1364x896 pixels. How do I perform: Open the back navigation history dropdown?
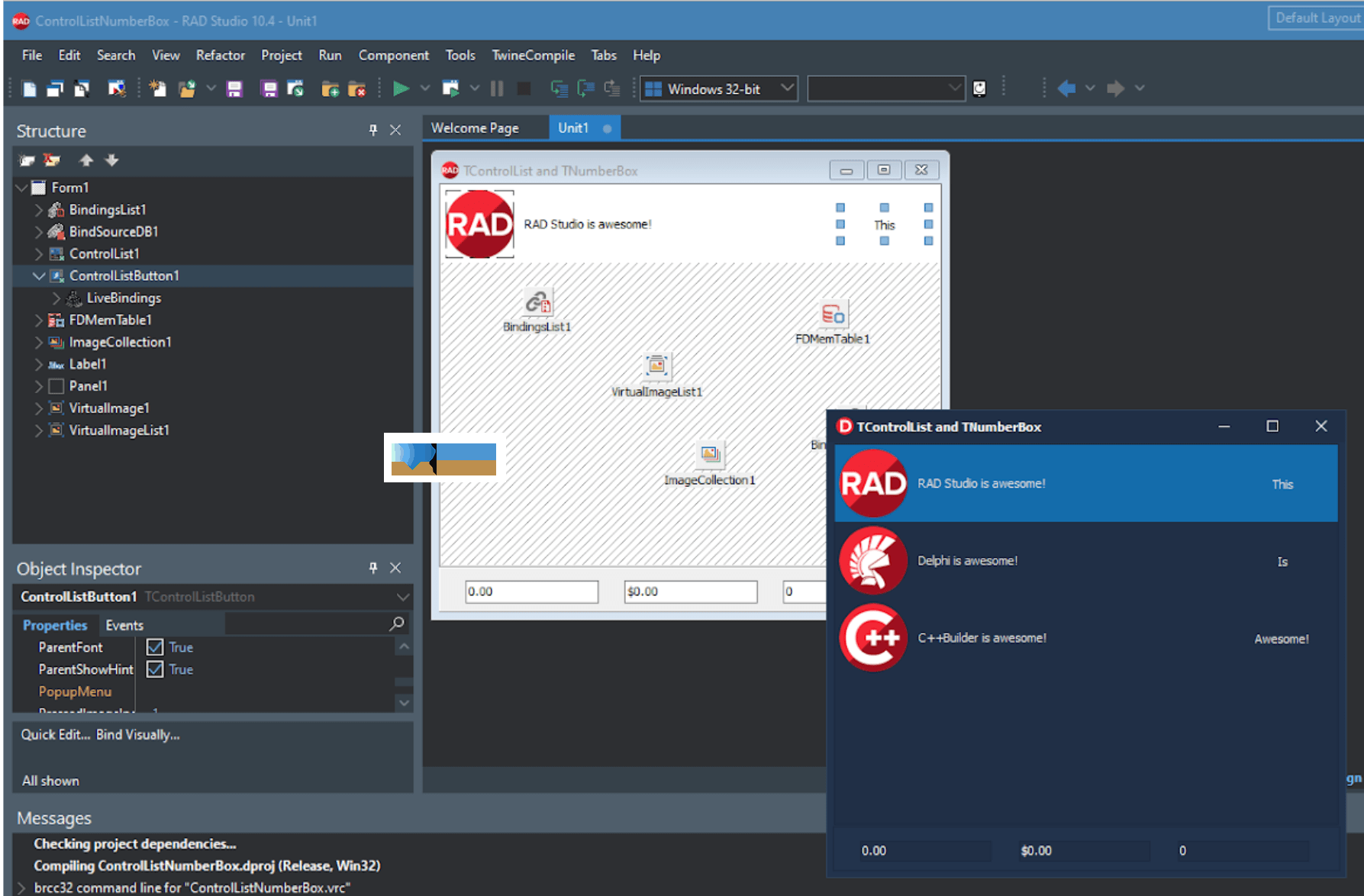point(1090,89)
